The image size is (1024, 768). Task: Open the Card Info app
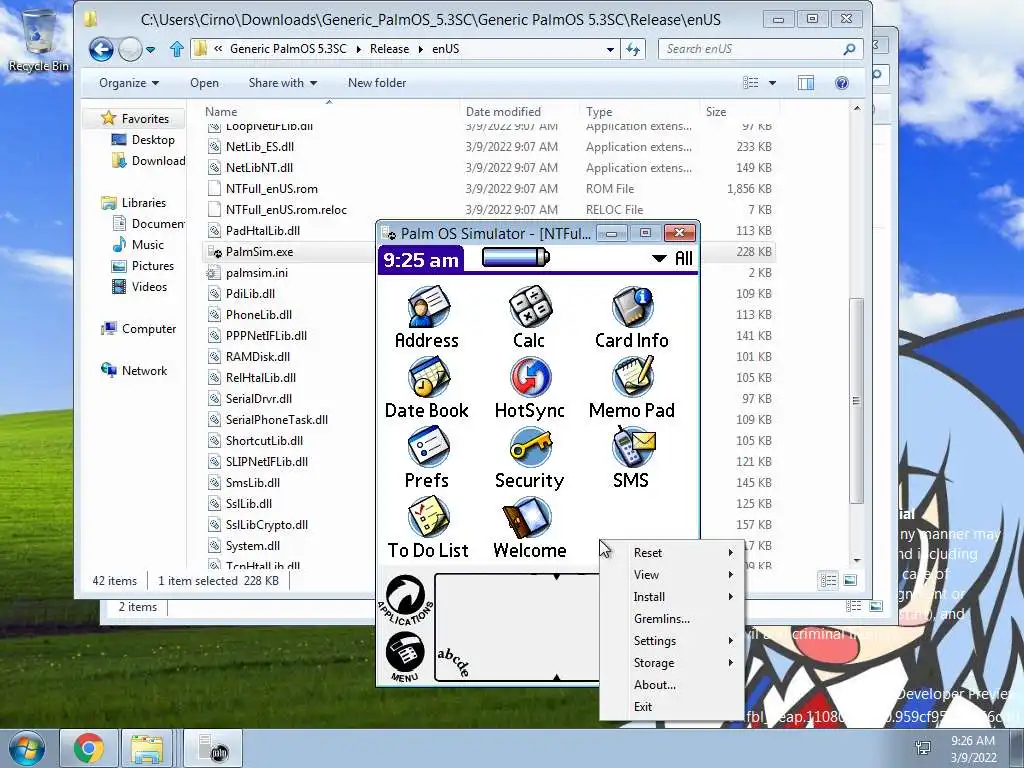632,317
